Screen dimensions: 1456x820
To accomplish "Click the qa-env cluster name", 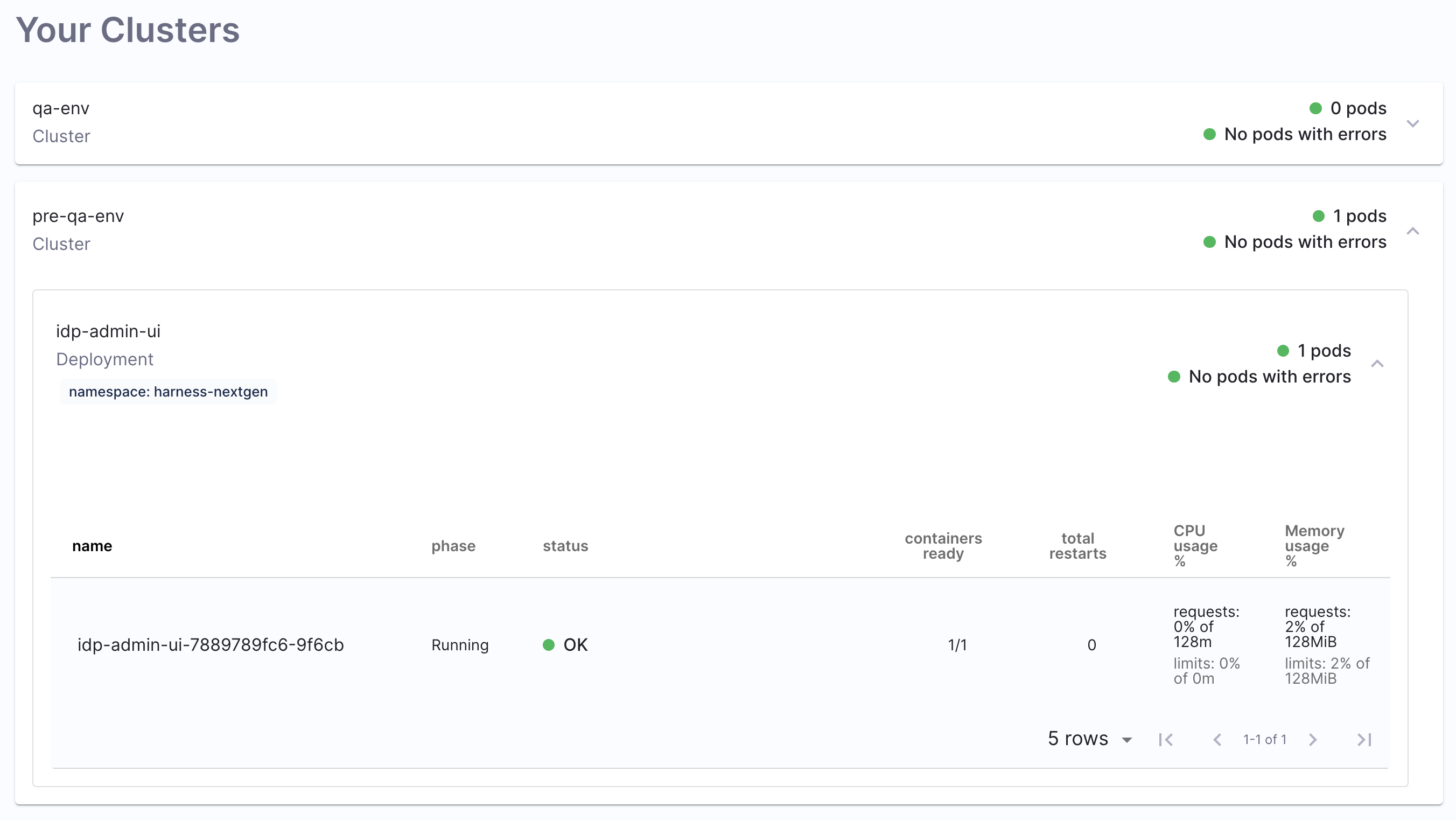I will 60,108.
